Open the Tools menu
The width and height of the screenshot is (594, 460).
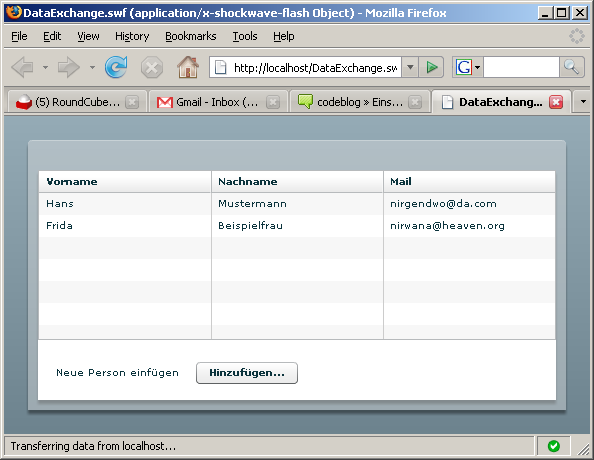[x=245, y=36]
